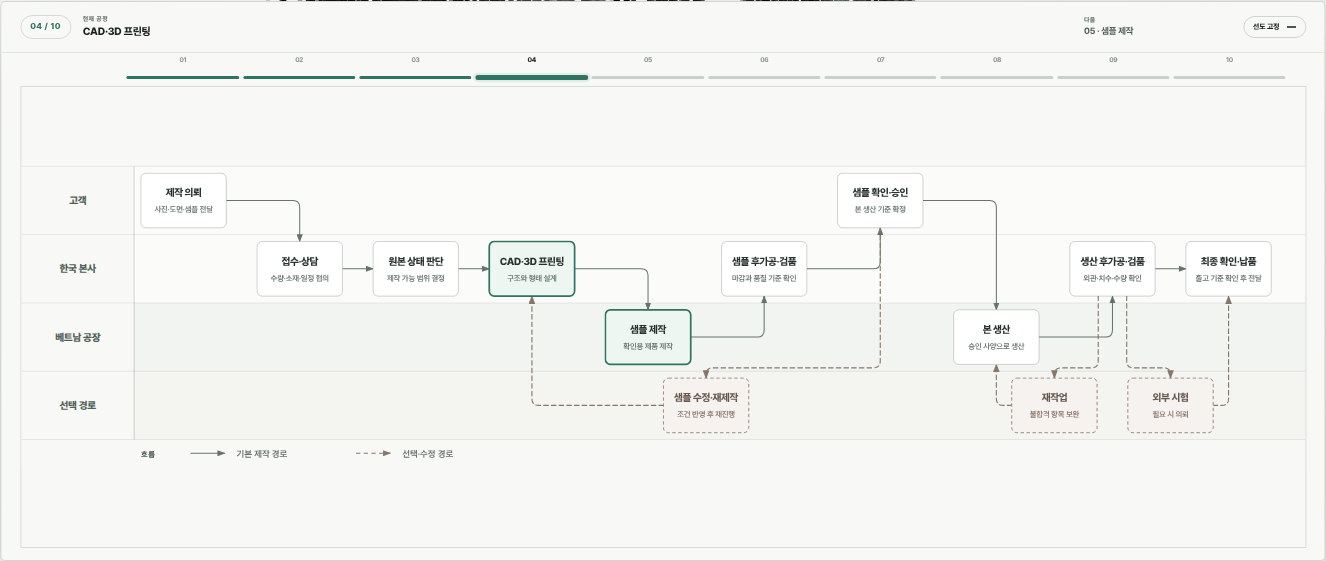Select 샘플 후가공·검품 node
Viewport: 1326px width, 561px height.
[x=764, y=269]
